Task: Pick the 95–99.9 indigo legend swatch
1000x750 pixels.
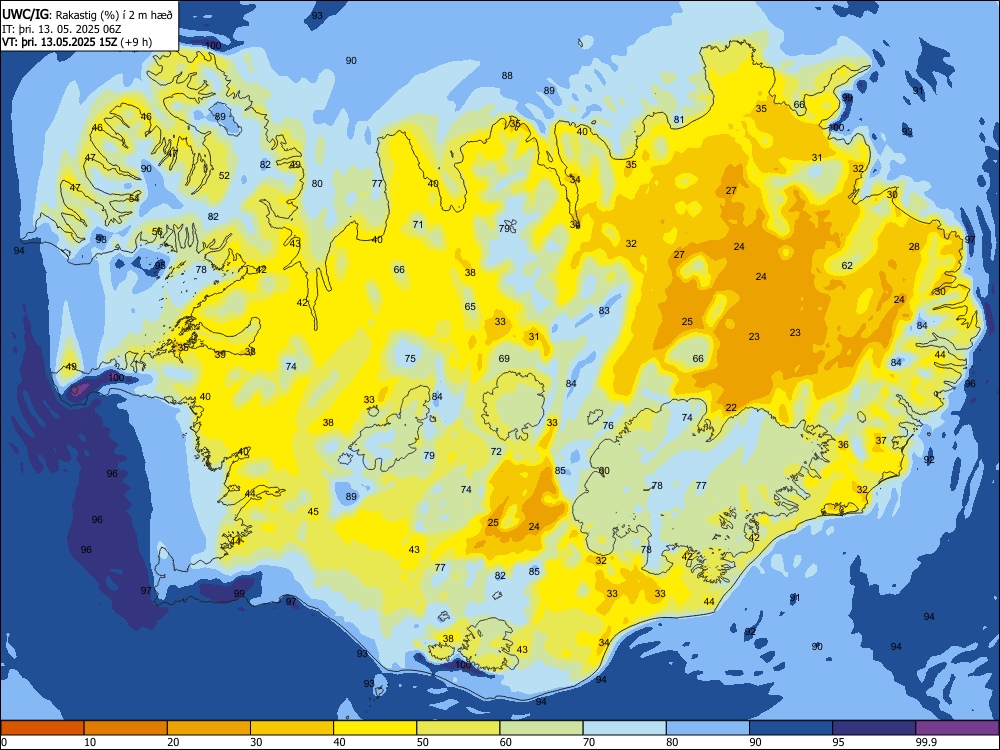Action: pos(874,728)
